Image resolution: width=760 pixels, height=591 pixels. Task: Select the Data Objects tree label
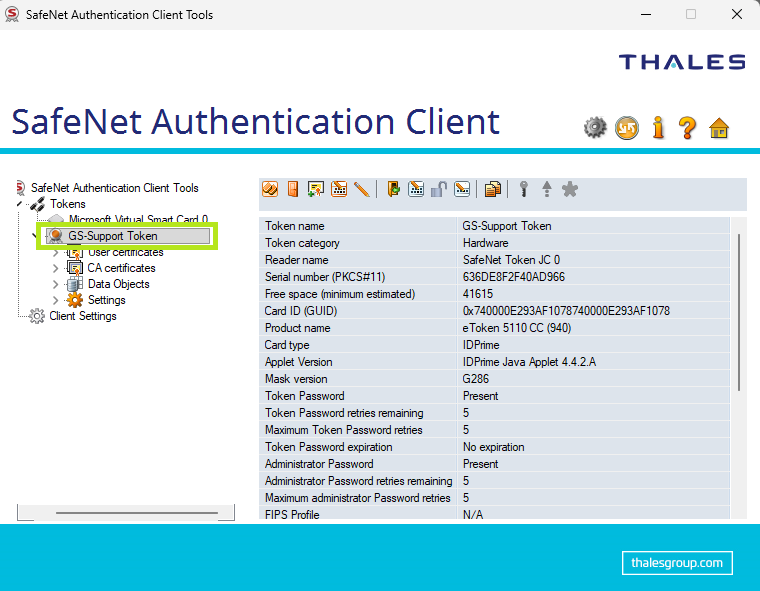(x=118, y=284)
